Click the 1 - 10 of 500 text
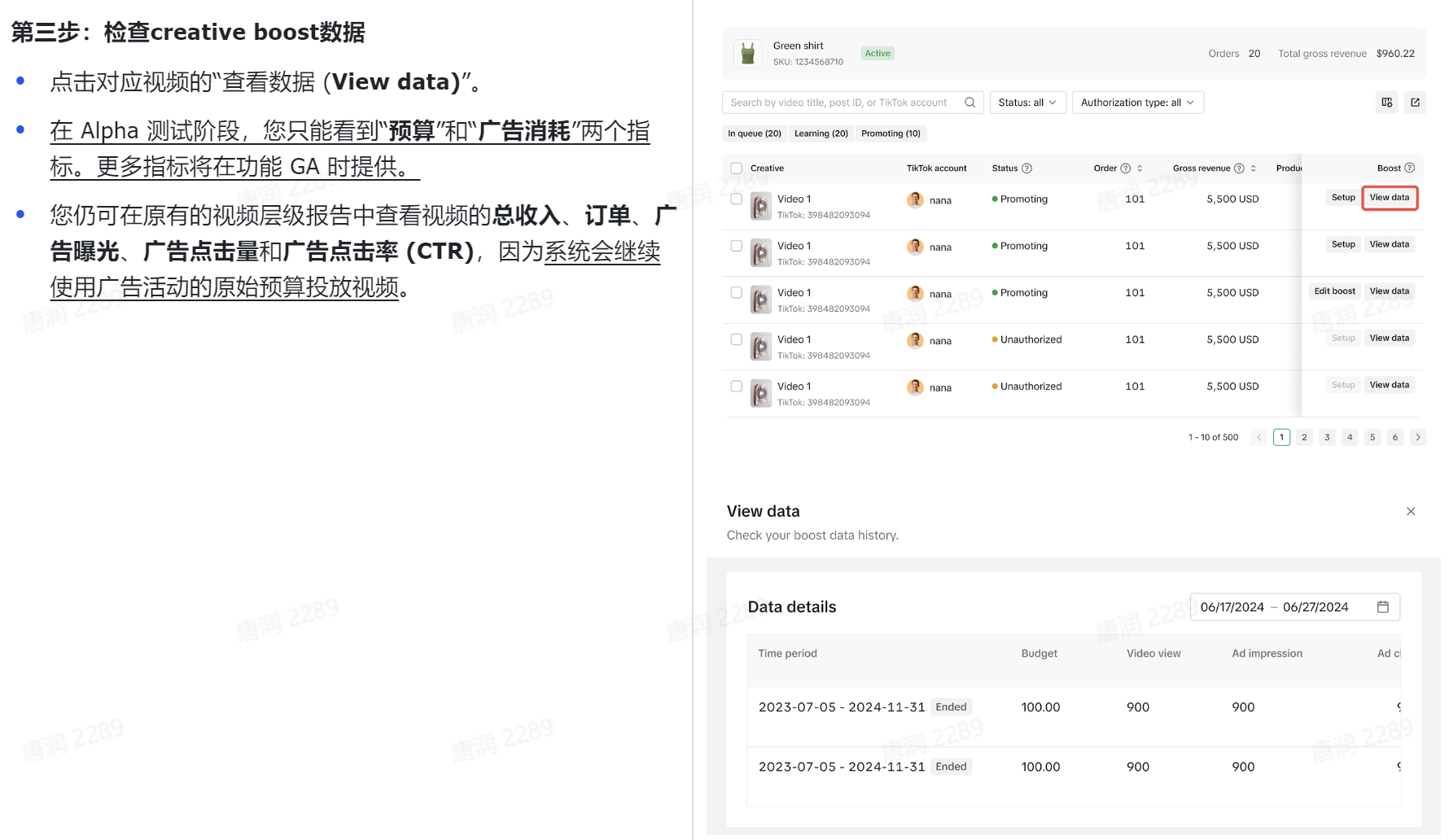Screen dimensions: 1449x840 [1213, 438]
